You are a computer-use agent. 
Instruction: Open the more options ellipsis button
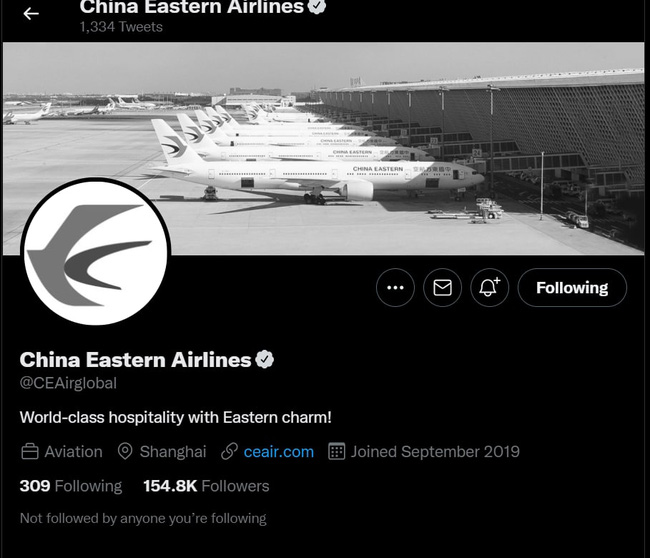point(395,288)
